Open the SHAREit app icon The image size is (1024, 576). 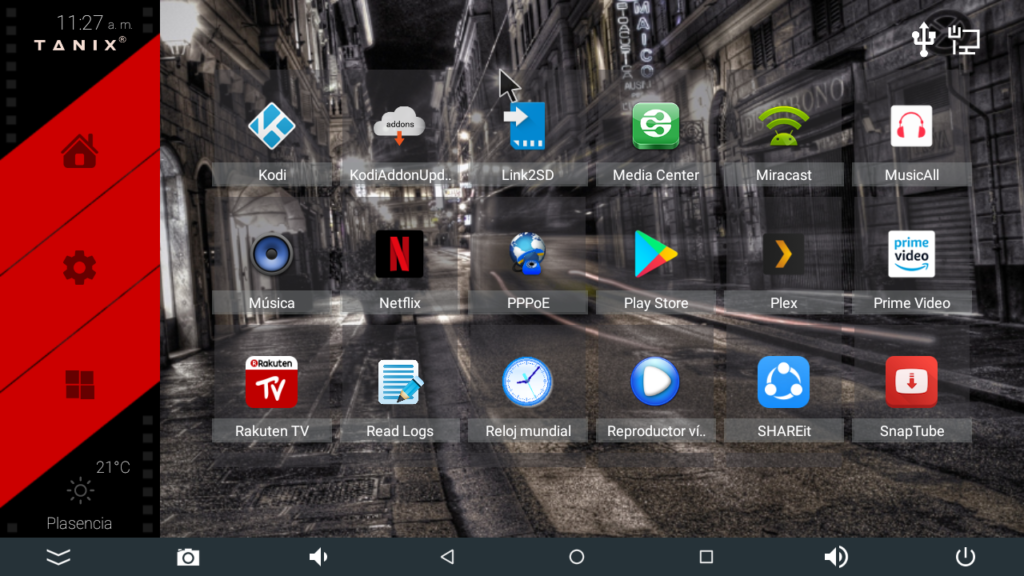tap(784, 382)
